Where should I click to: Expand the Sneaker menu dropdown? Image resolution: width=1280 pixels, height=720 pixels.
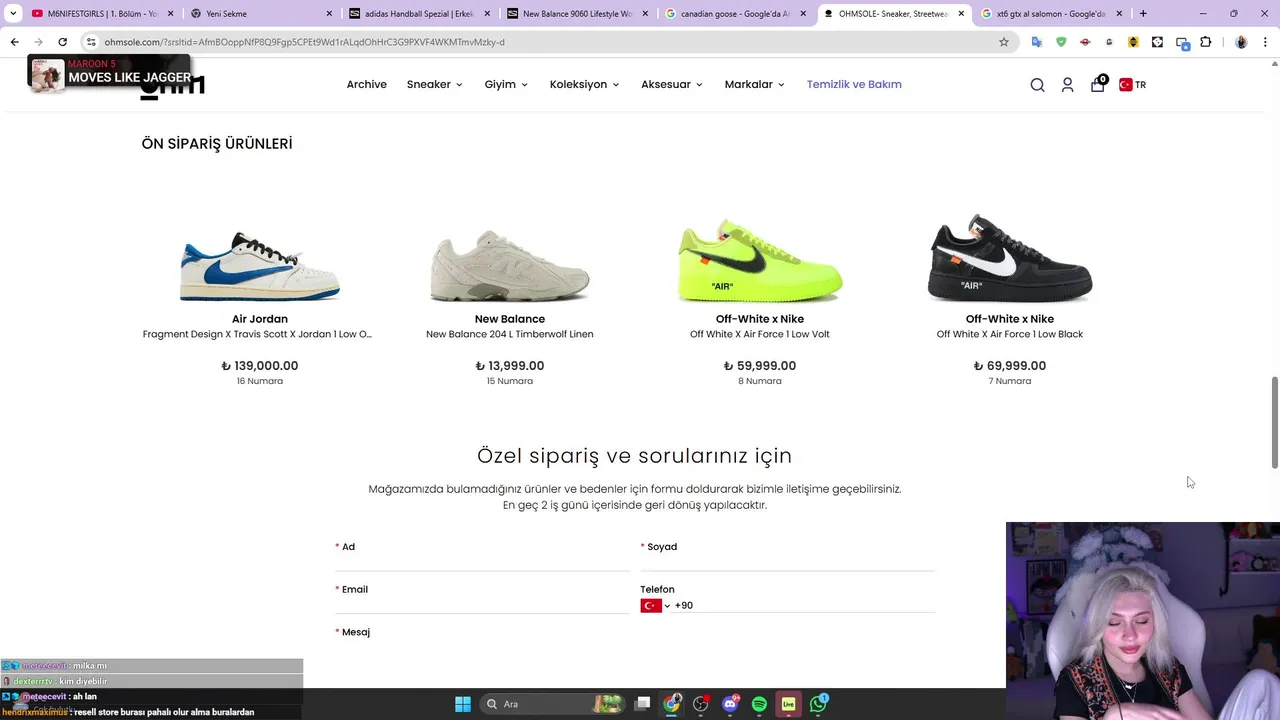(434, 85)
